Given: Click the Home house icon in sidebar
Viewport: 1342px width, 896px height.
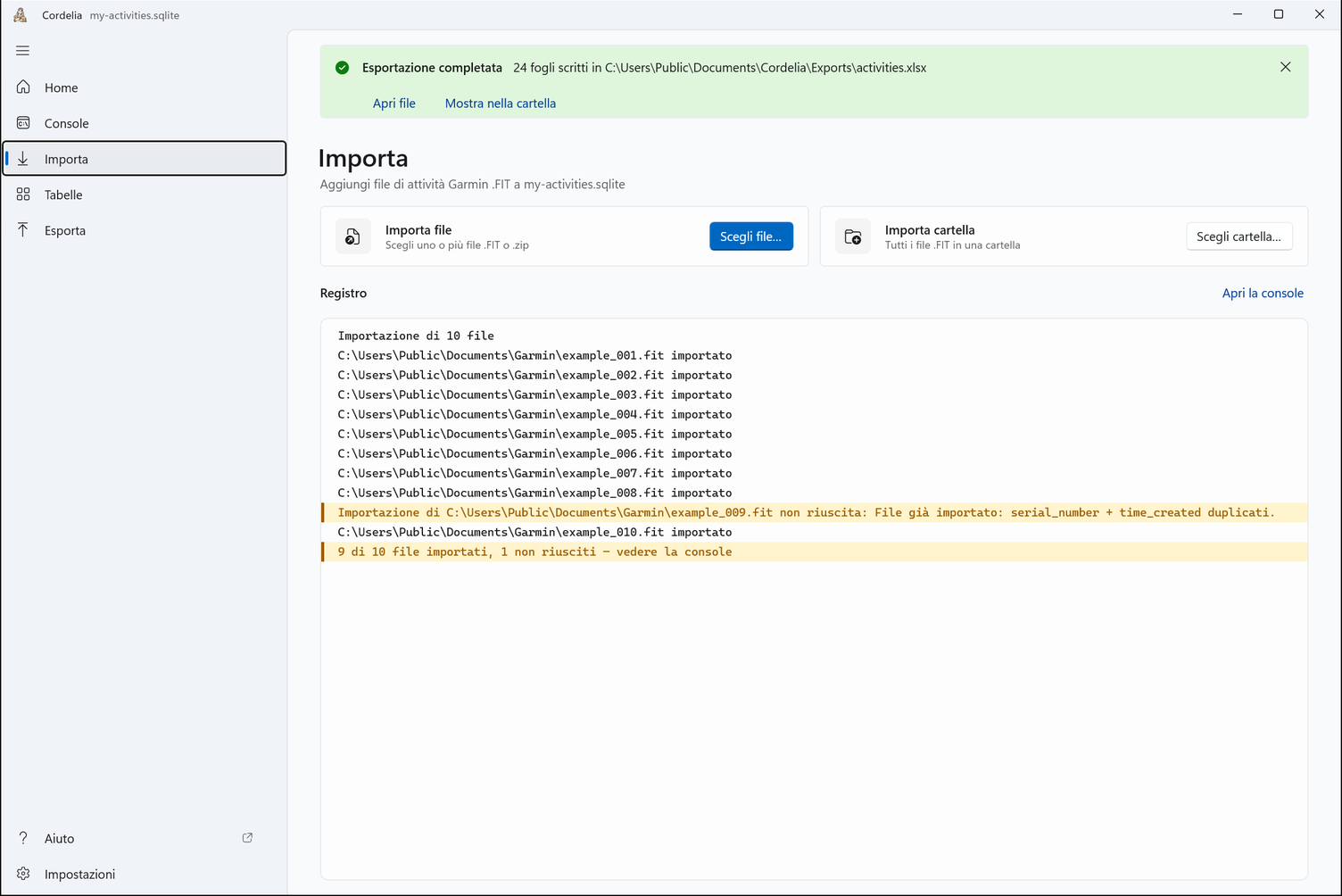Looking at the screenshot, I should [x=23, y=87].
